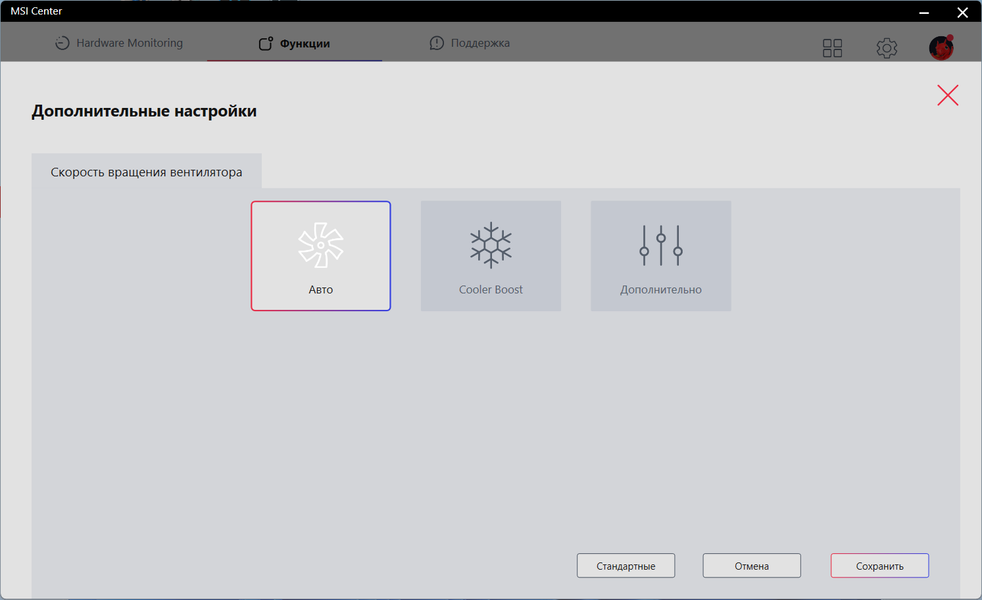Image resolution: width=982 pixels, height=600 pixels.
Task: Switch to Hardware Monitoring tab
Action: coord(119,43)
